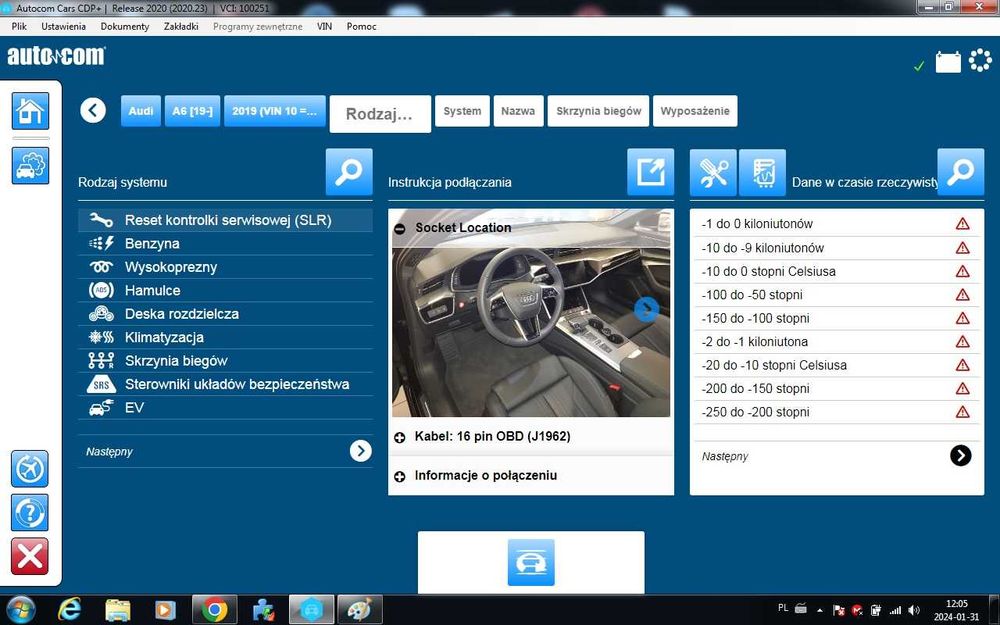Click the airplane flight-mode sidebar icon
This screenshot has height=625, width=1000.
[29, 469]
